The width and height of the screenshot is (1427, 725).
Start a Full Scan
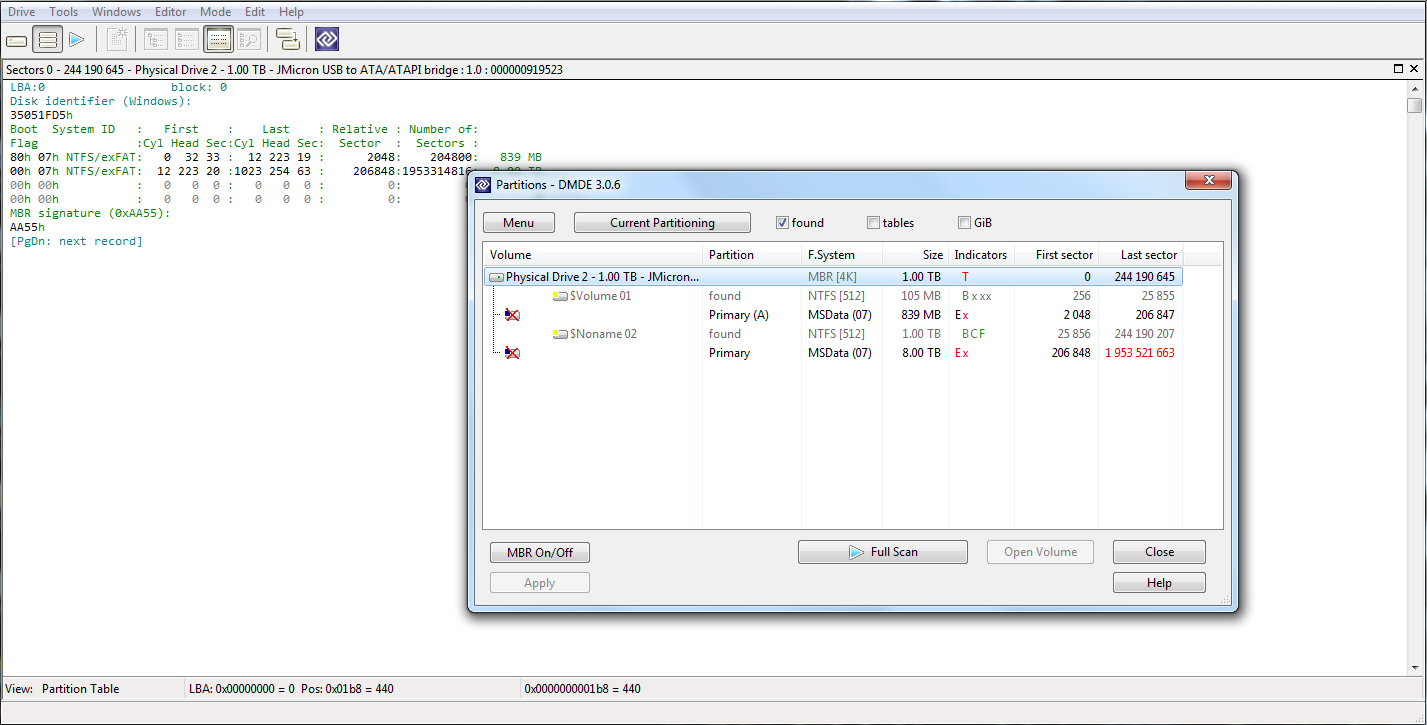883,552
